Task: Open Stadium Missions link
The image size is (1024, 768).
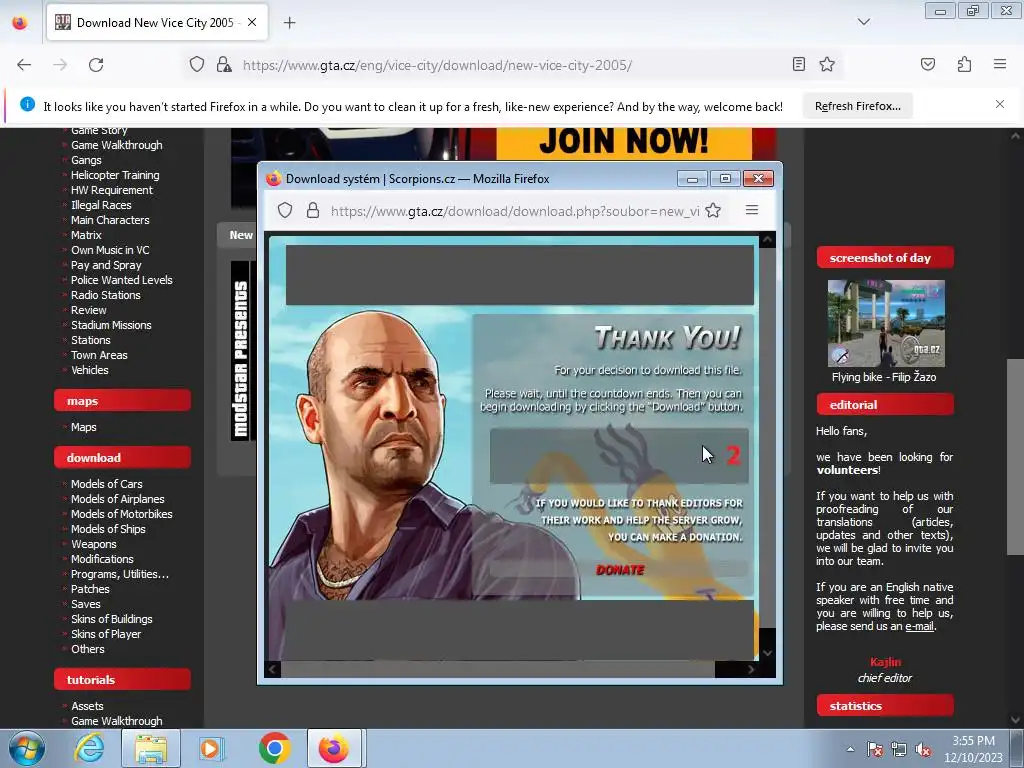Action: tap(111, 325)
